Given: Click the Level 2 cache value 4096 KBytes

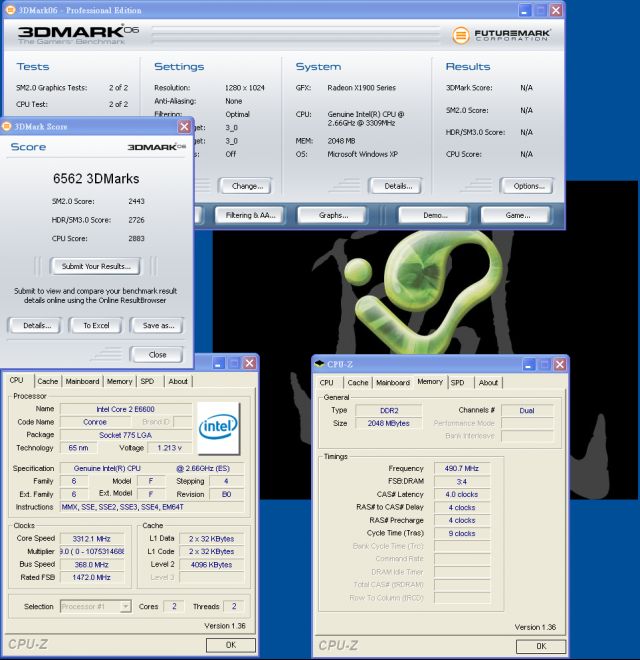Looking at the screenshot, I should (x=211, y=564).
